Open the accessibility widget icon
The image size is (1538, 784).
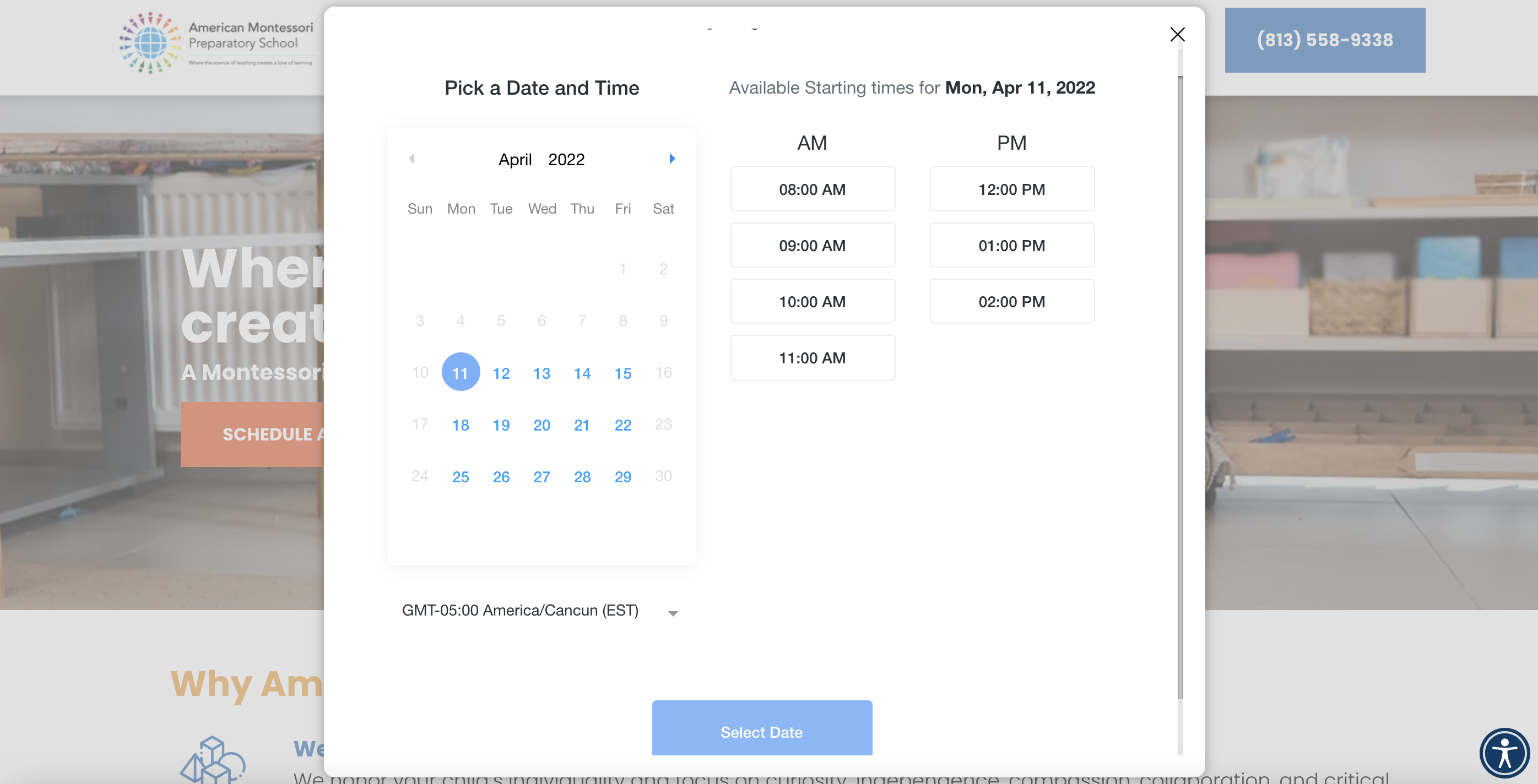(x=1503, y=753)
